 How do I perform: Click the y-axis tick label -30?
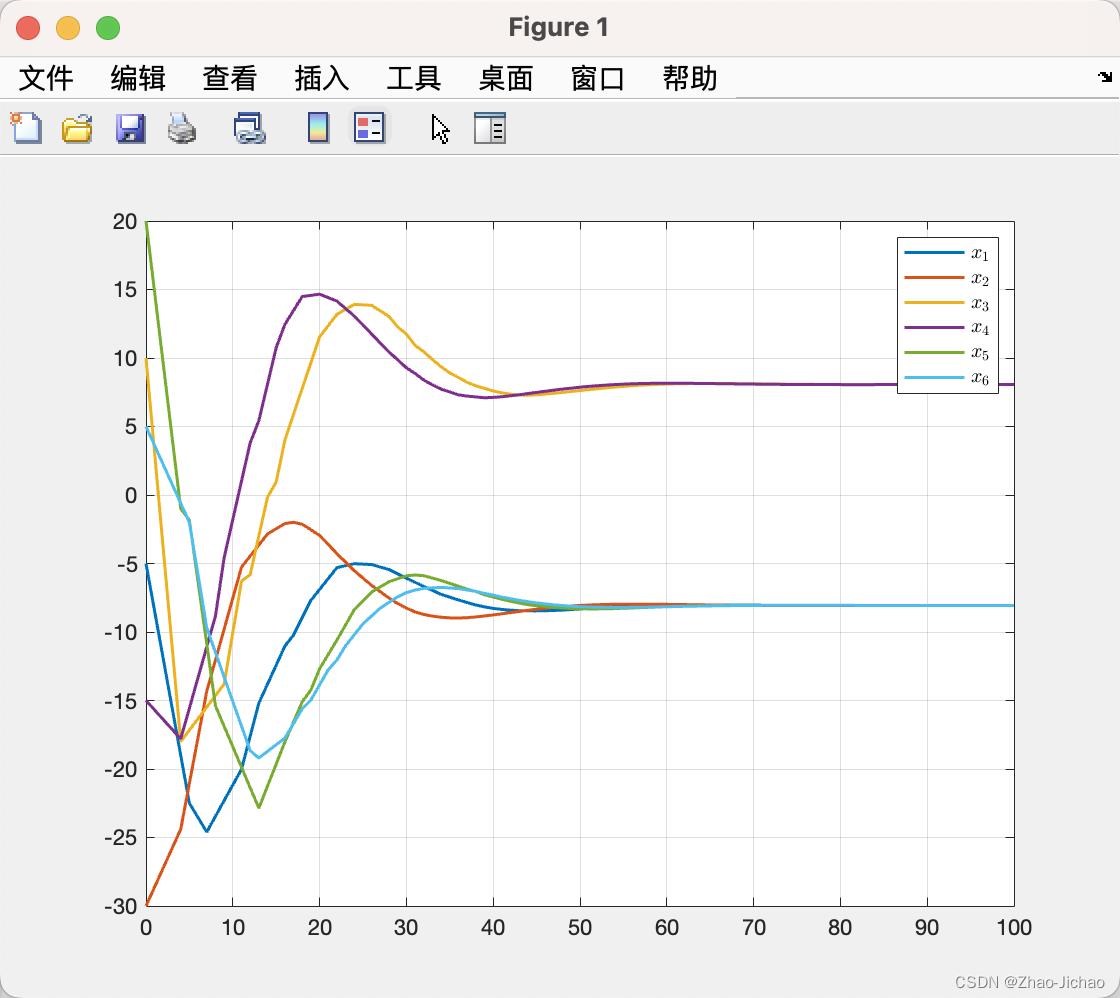(x=121, y=907)
